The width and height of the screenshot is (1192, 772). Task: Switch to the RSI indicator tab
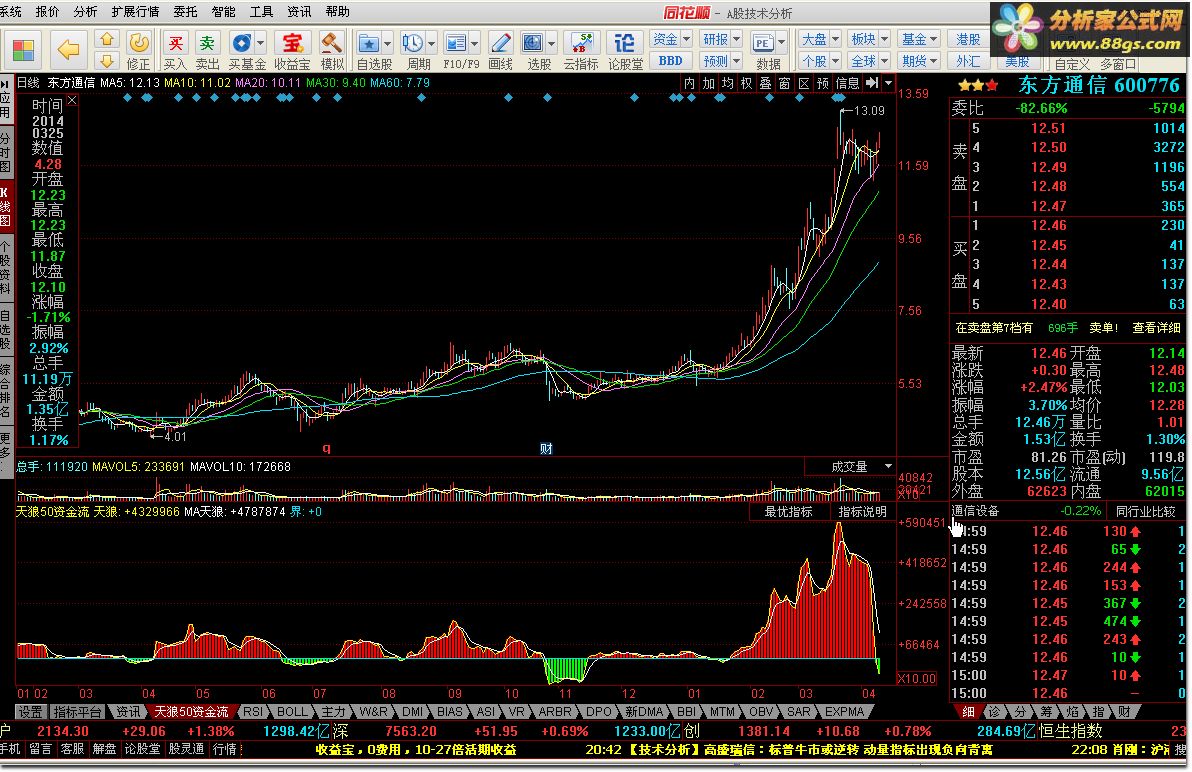coord(253,712)
